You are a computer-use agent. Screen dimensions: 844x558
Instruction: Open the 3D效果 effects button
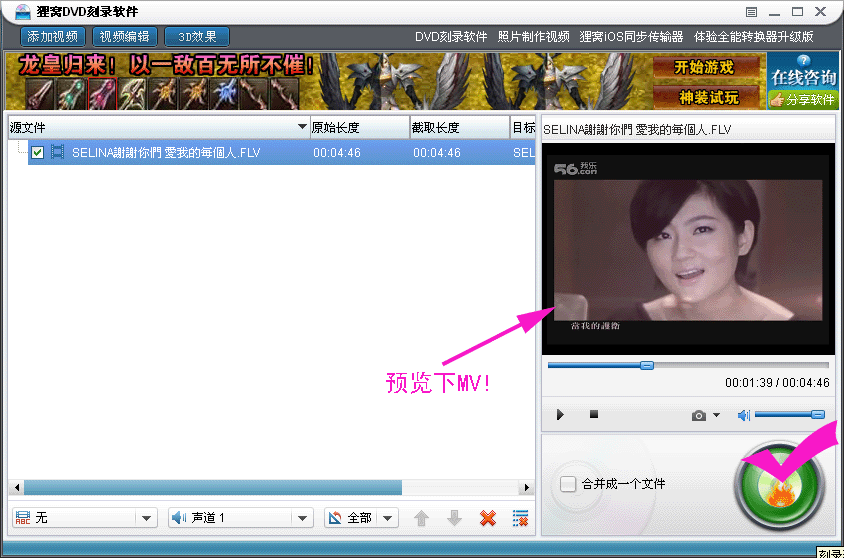pyautogui.click(x=197, y=37)
